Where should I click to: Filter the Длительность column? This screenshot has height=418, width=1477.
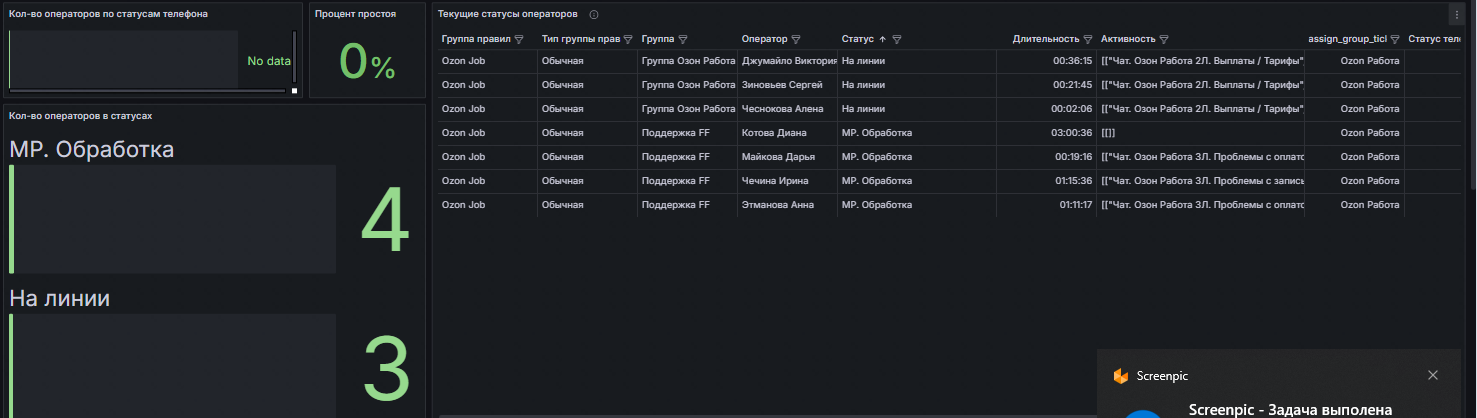pyautogui.click(x=1087, y=40)
